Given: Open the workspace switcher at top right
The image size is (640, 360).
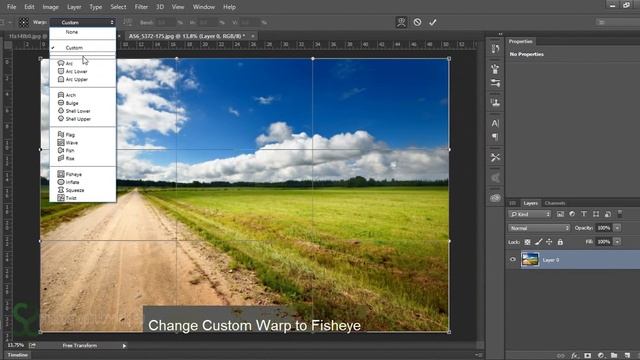Looking at the screenshot, I should pos(618,22).
